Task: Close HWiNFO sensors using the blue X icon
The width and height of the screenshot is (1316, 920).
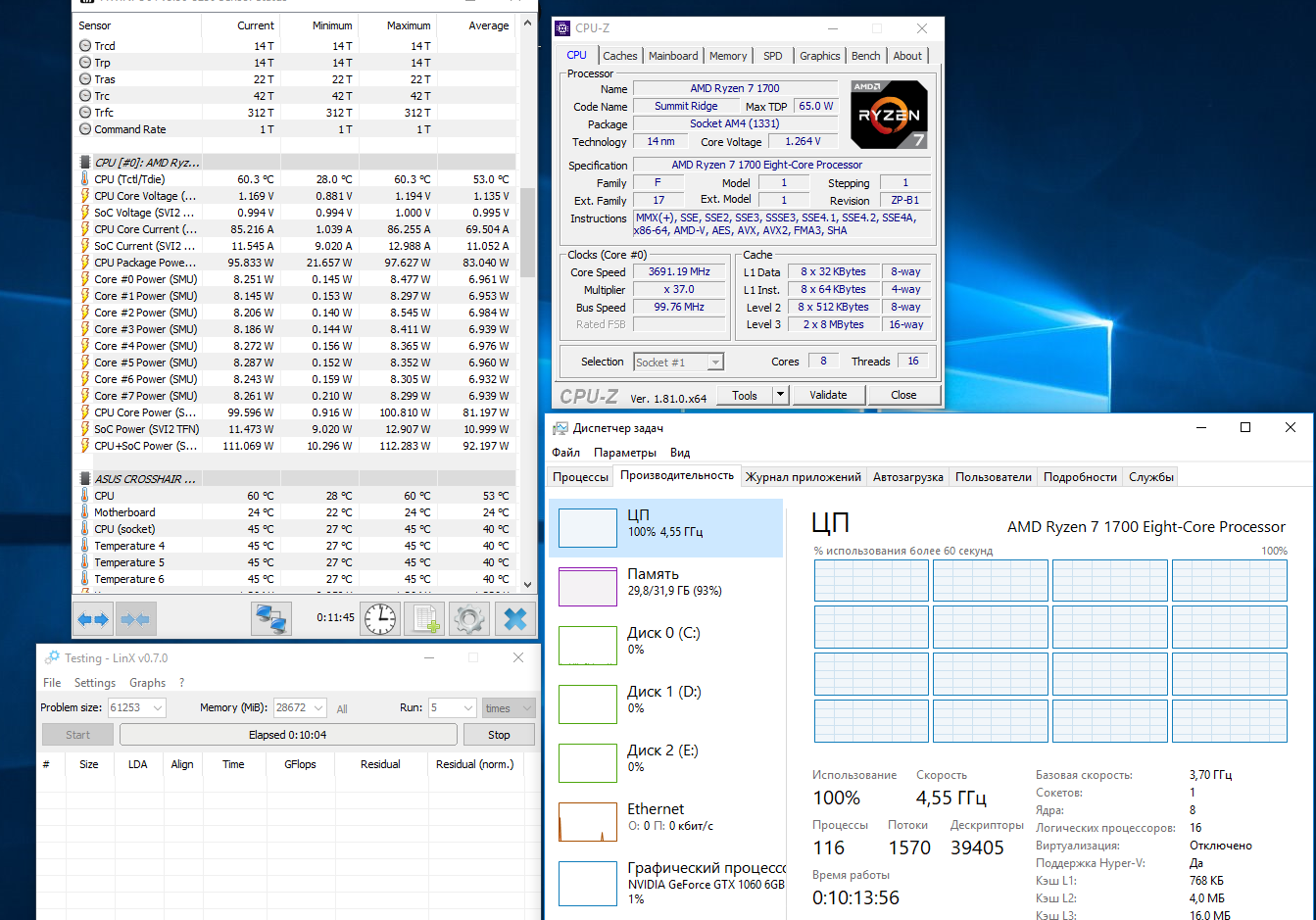Action: 515,618
